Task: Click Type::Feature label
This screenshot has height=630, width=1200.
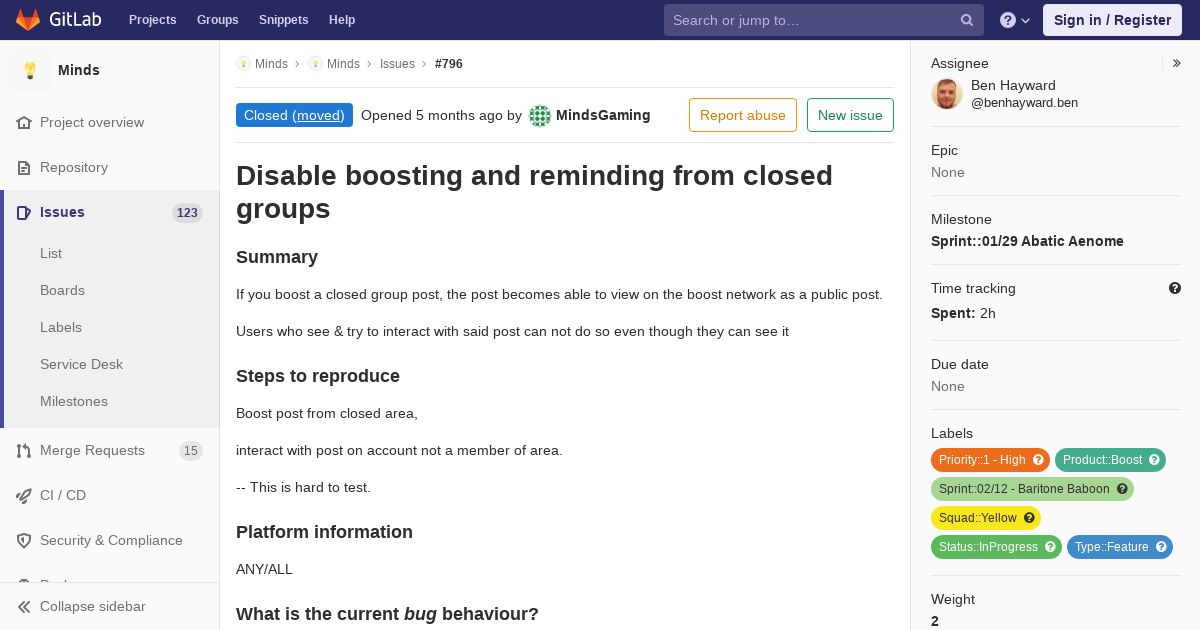Action: coord(1111,547)
